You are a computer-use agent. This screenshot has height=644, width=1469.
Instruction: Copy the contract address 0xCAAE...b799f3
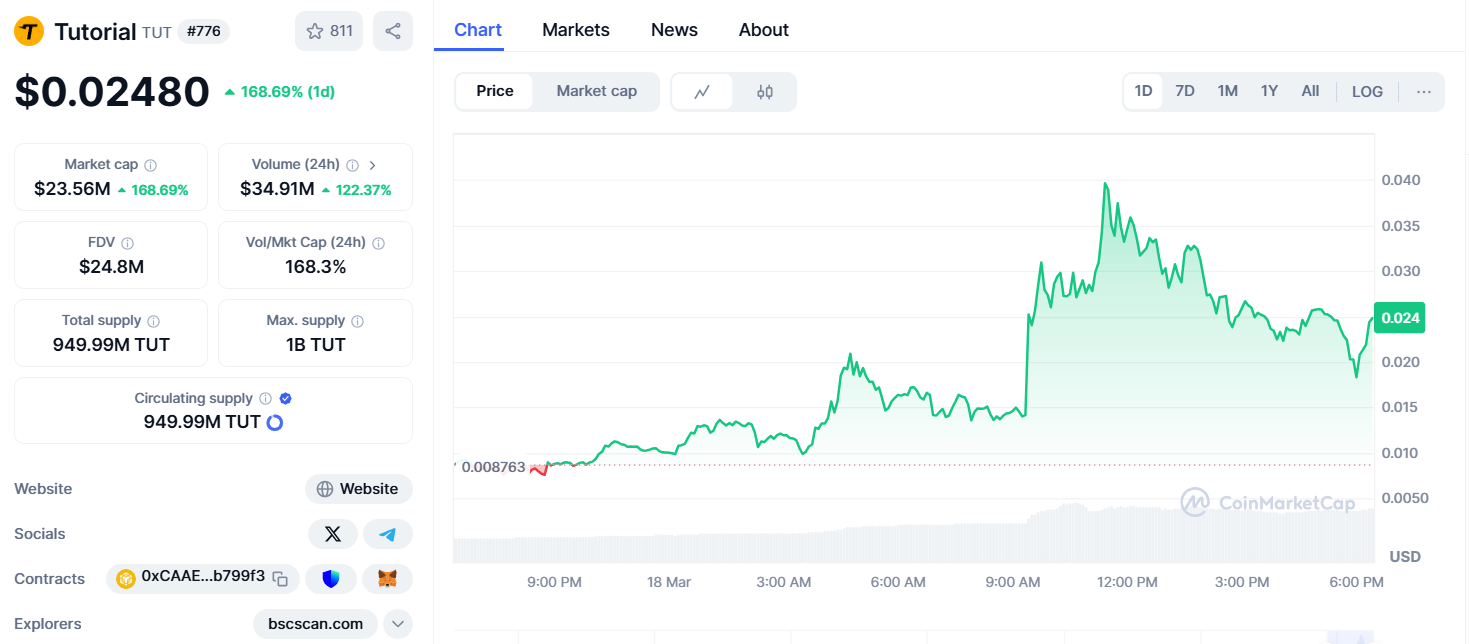point(281,578)
